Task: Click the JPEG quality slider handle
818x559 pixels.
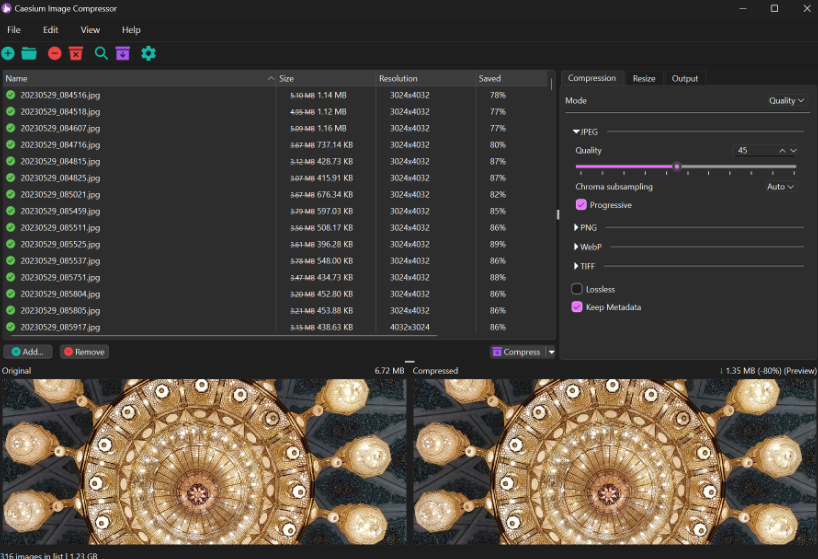Action: point(677,167)
